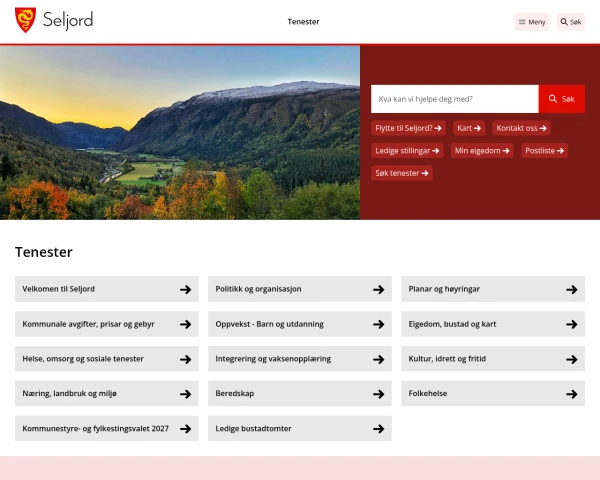The image size is (600, 480).
Task: Click the arrow on 'Min eigedom' chip
Action: (x=506, y=151)
